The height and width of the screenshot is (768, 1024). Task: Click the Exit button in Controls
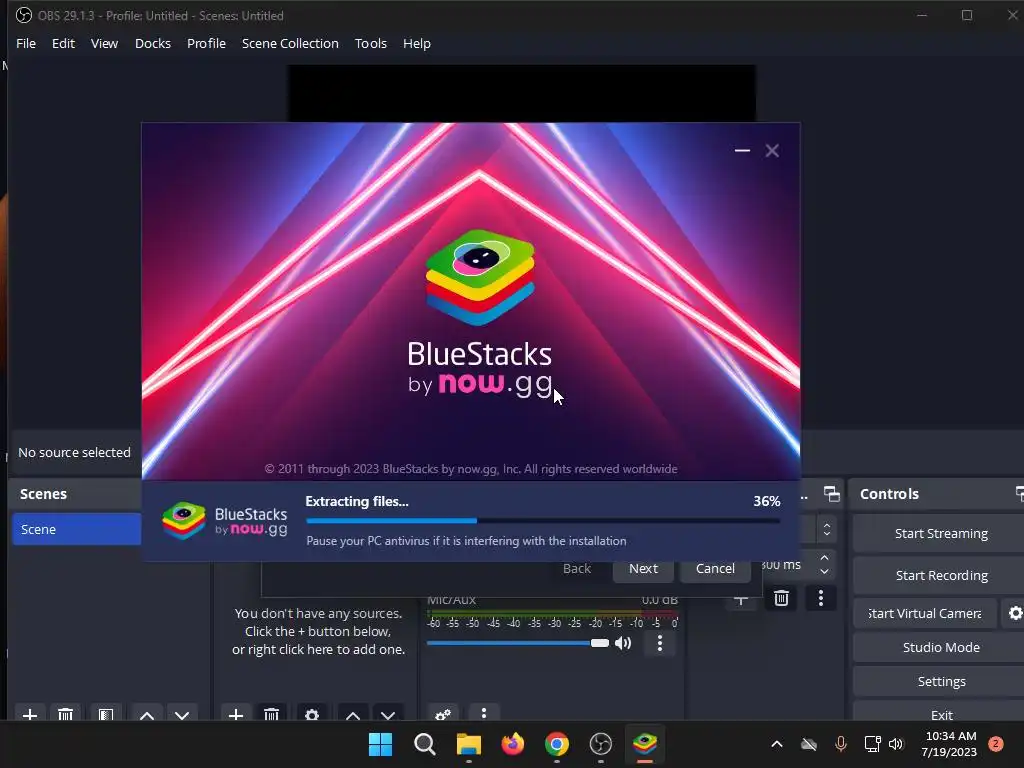pos(940,713)
